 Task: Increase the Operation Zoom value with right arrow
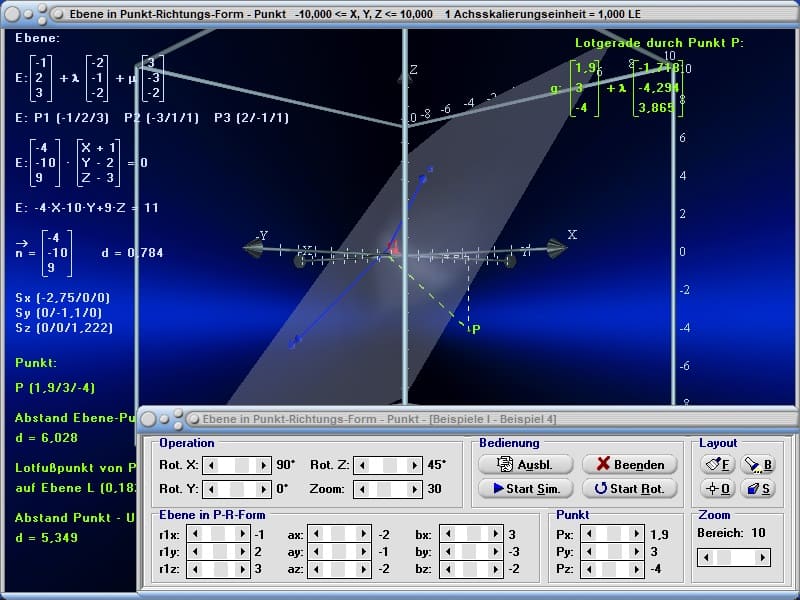click(x=414, y=489)
